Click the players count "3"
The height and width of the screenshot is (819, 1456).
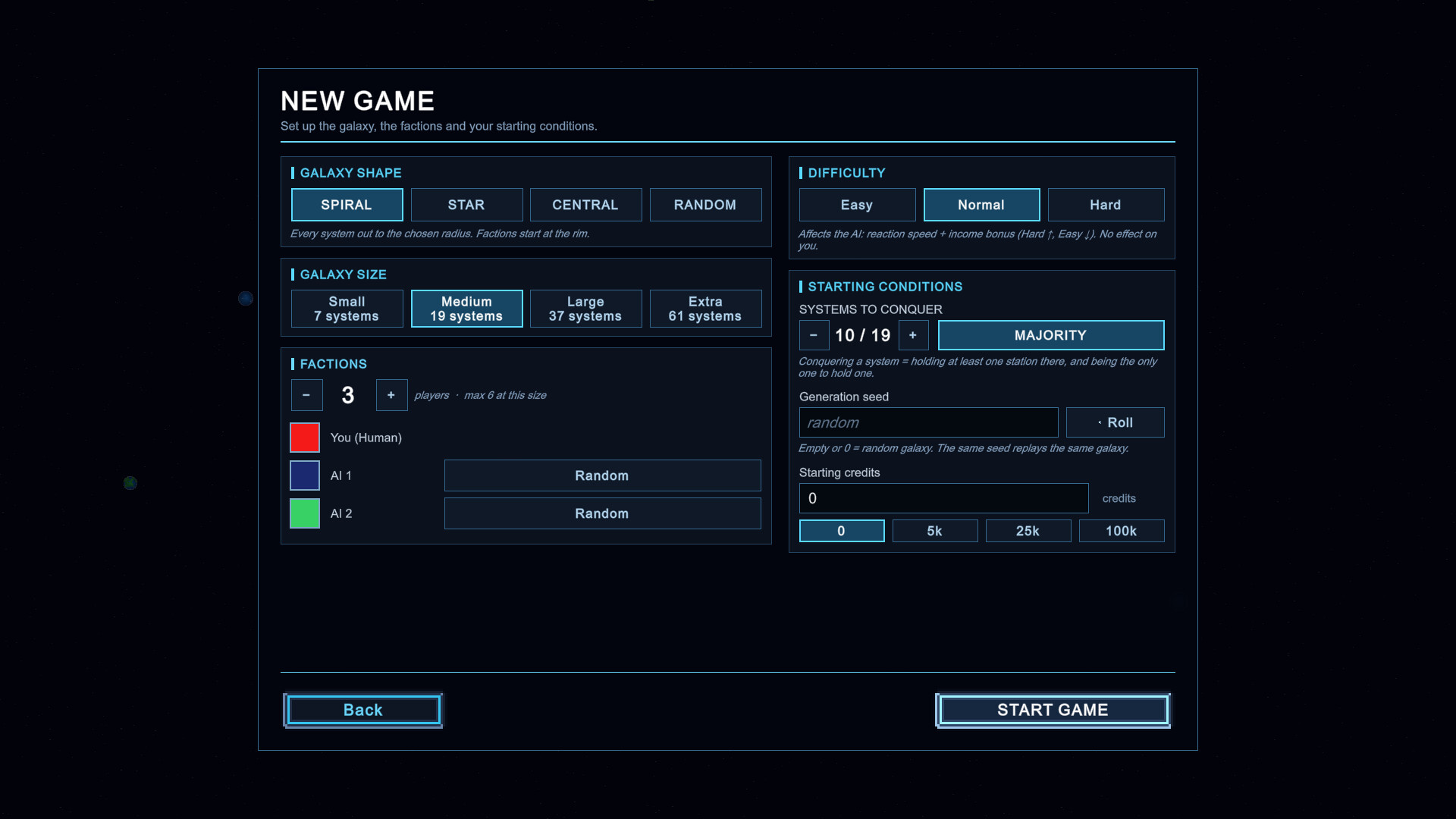tap(348, 395)
